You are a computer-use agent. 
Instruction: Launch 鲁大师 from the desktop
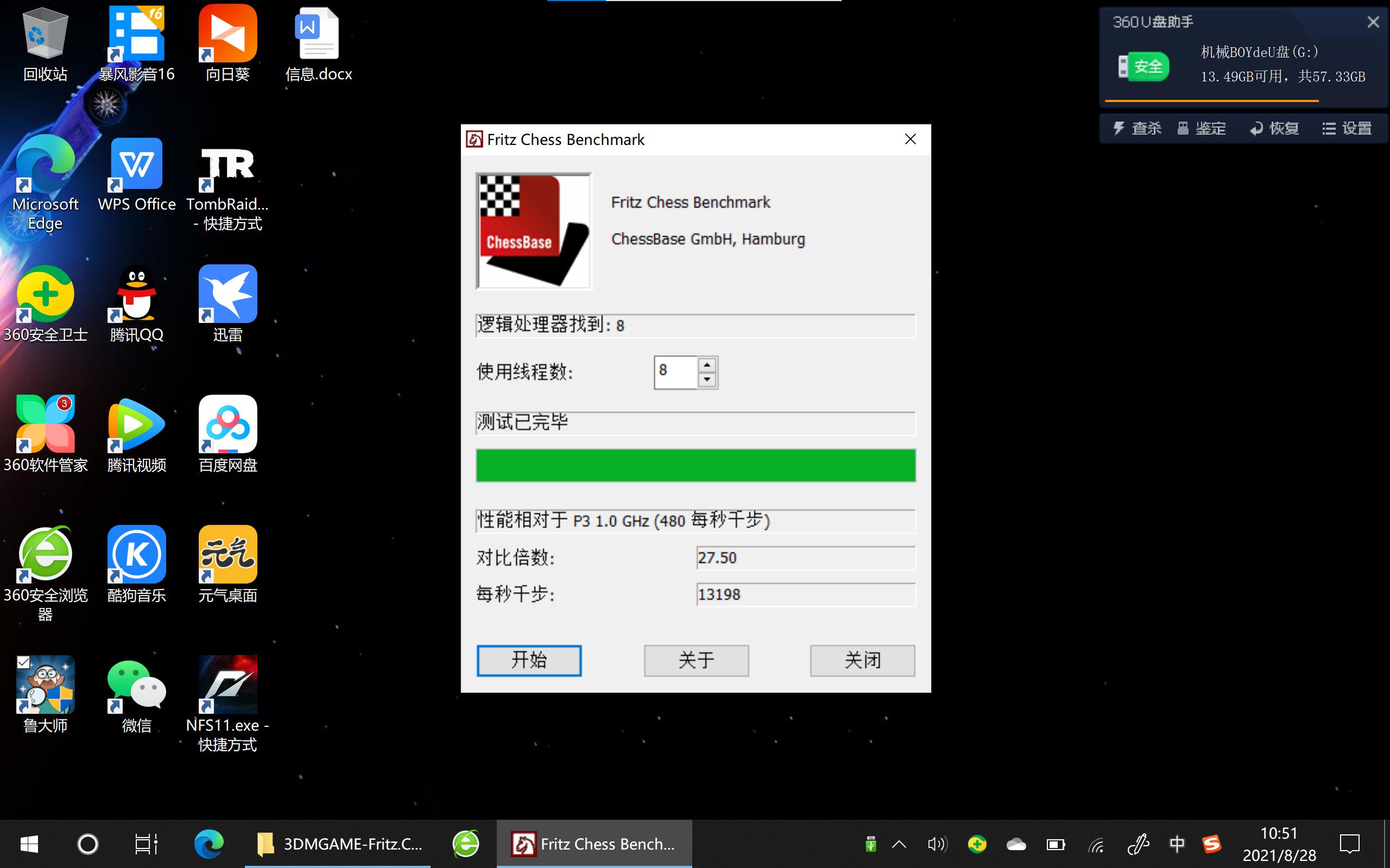(x=46, y=686)
